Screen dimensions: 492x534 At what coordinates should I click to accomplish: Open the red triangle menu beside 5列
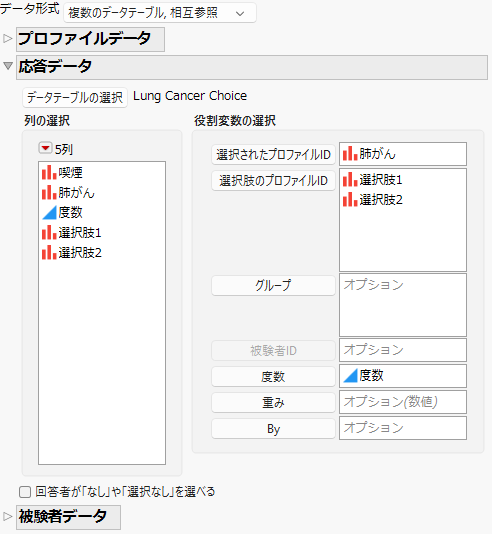coord(45,148)
